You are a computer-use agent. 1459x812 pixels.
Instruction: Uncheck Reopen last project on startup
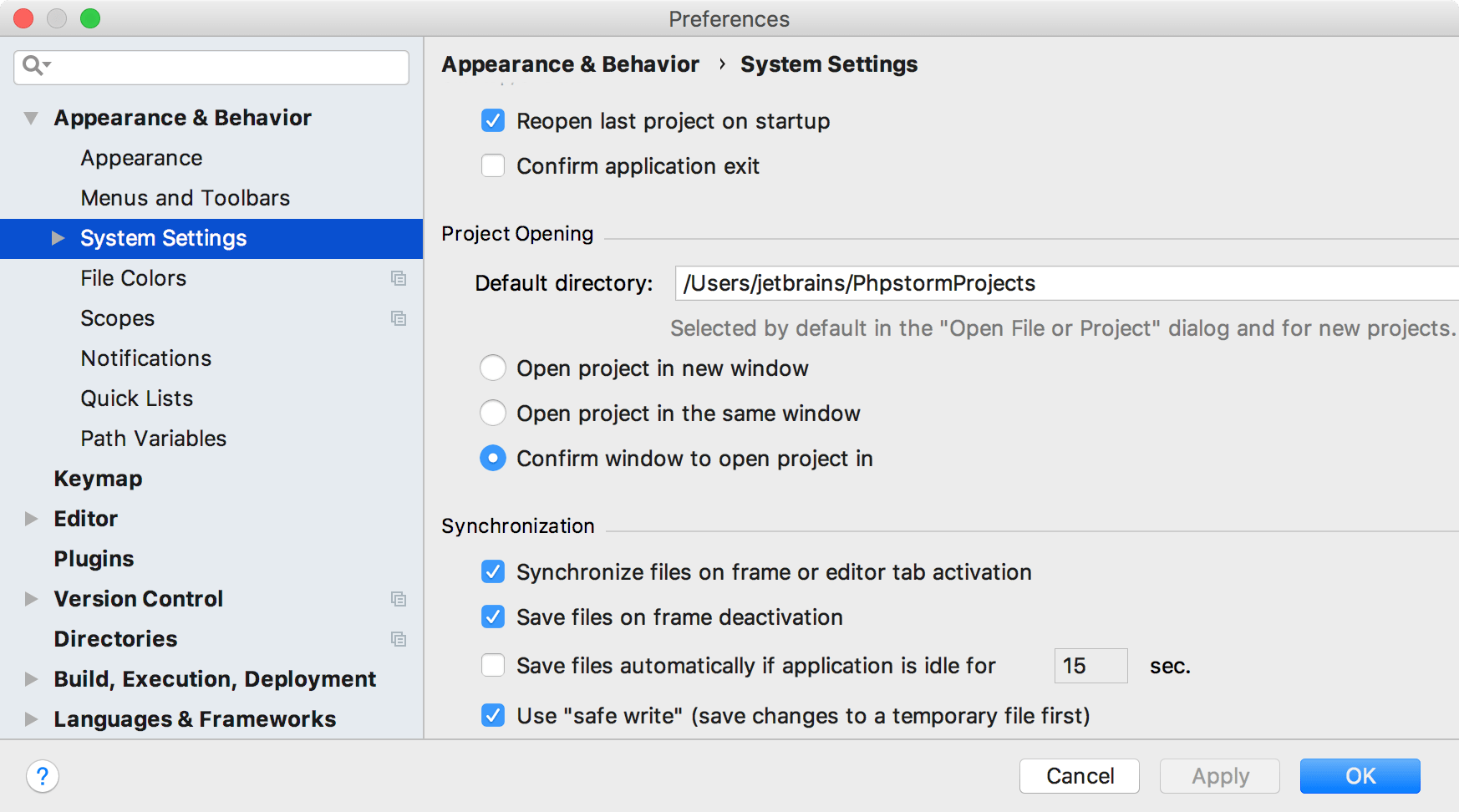(493, 120)
